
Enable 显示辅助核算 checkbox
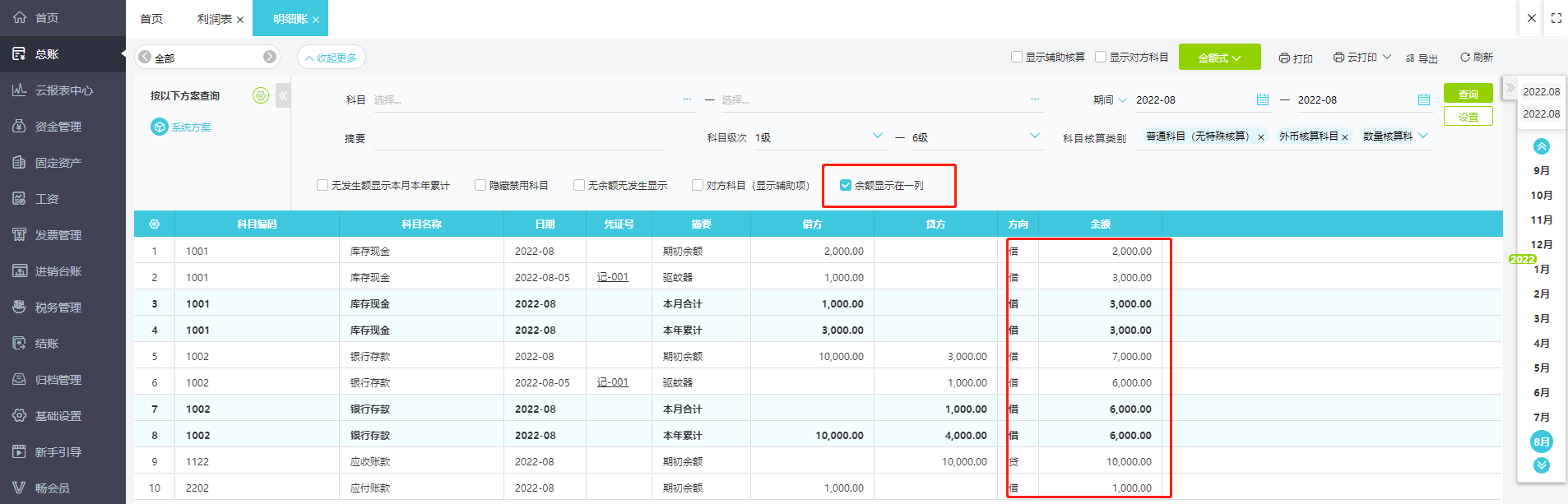coord(1017,58)
